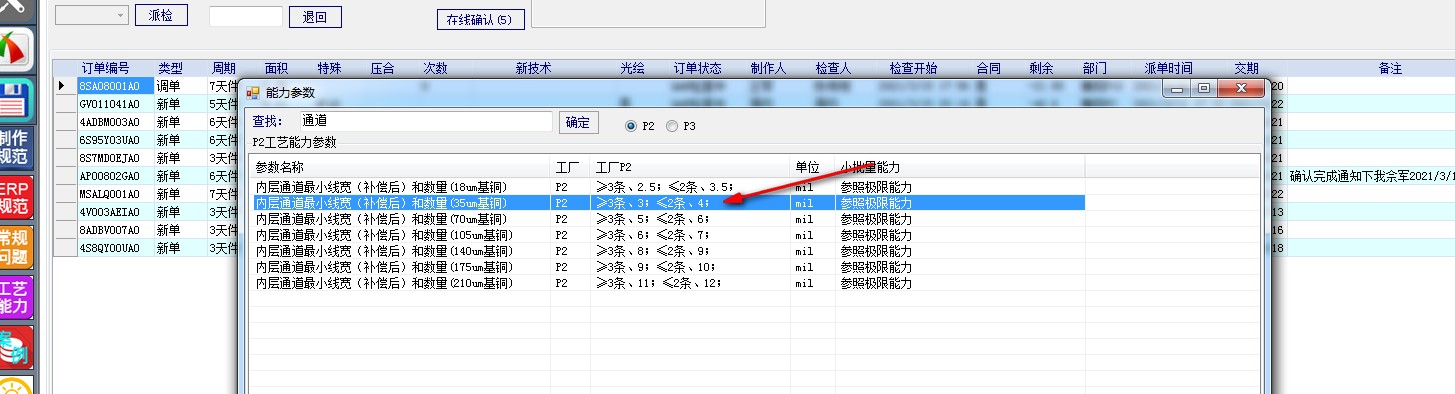Click the 在线确认 (5) button
The height and width of the screenshot is (394, 1455).
pos(480,20)
